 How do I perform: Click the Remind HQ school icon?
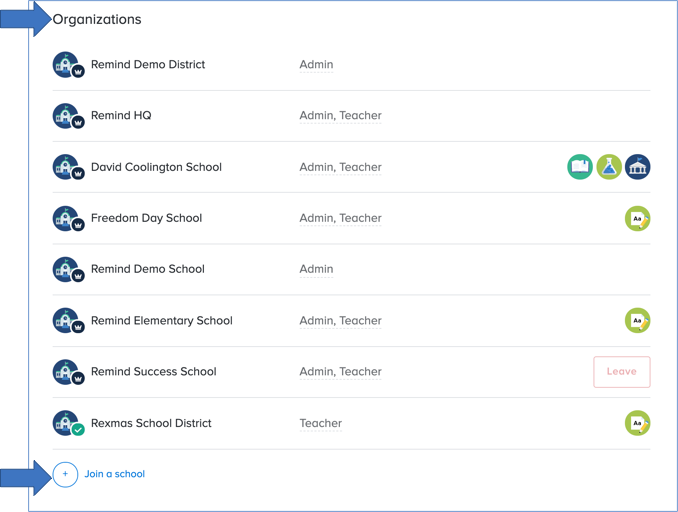click(x=68, y=116)
